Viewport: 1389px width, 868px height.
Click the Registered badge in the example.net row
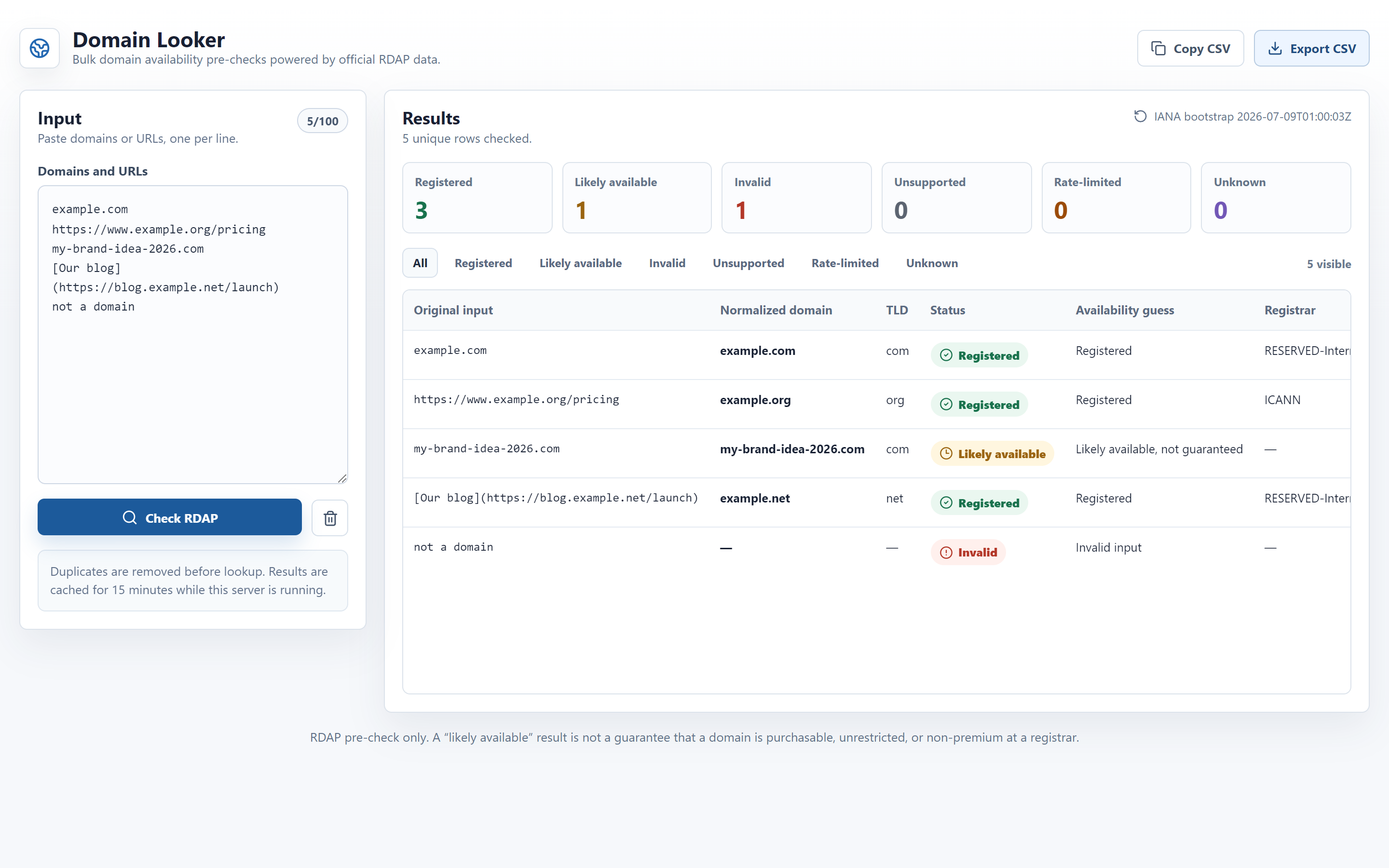pyautogui.click(x=979, y=503)
